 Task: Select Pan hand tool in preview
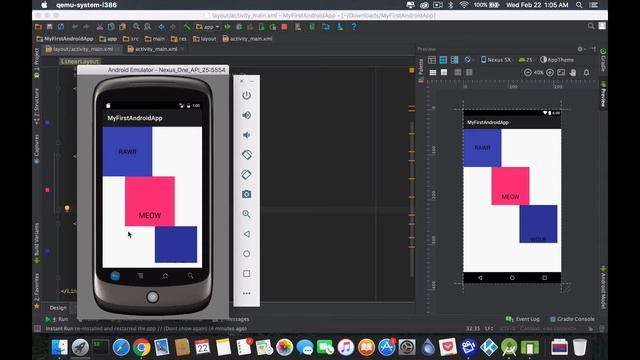[x=573, y=72]
